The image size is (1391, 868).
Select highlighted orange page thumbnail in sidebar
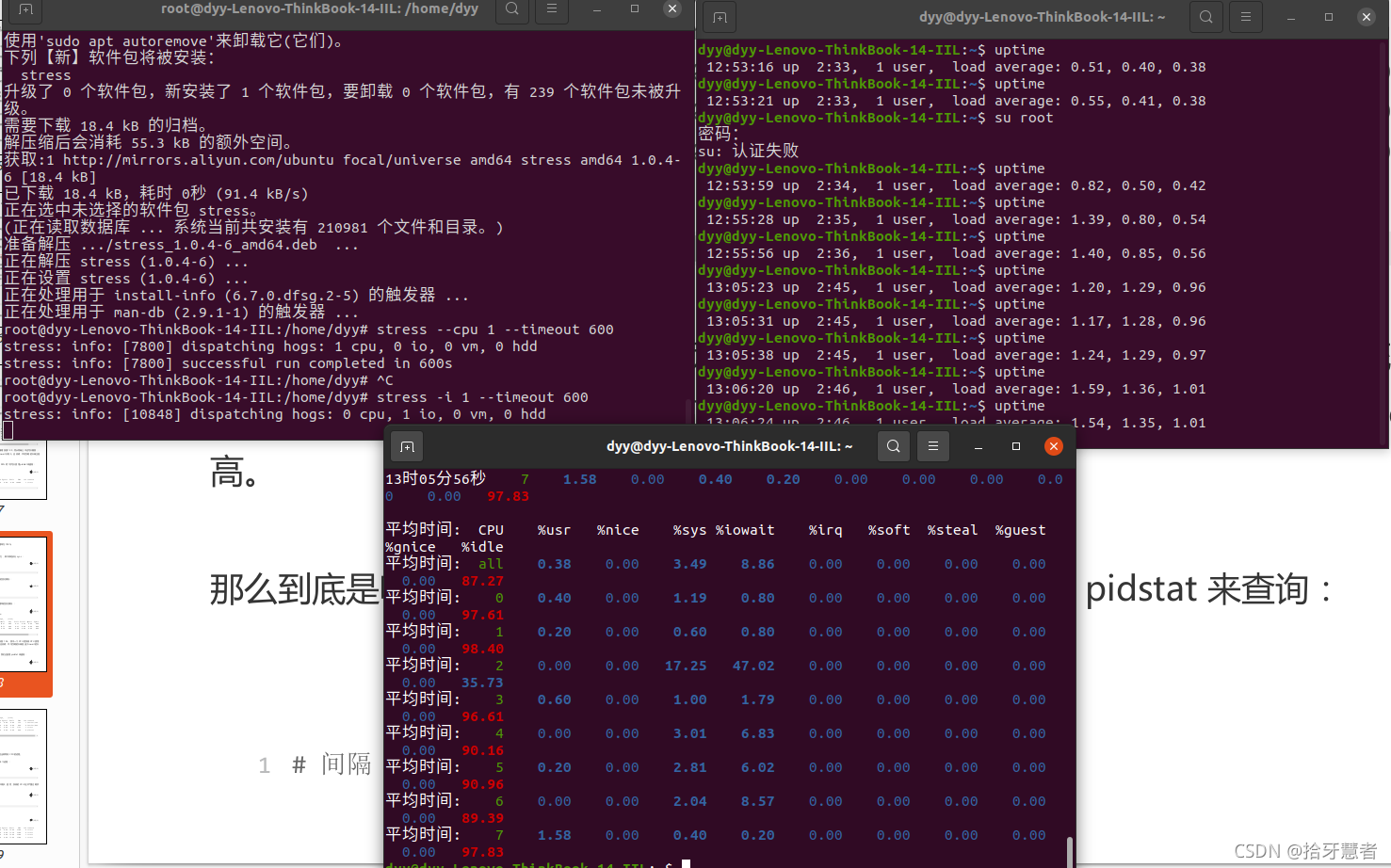(x=23, y=604)
